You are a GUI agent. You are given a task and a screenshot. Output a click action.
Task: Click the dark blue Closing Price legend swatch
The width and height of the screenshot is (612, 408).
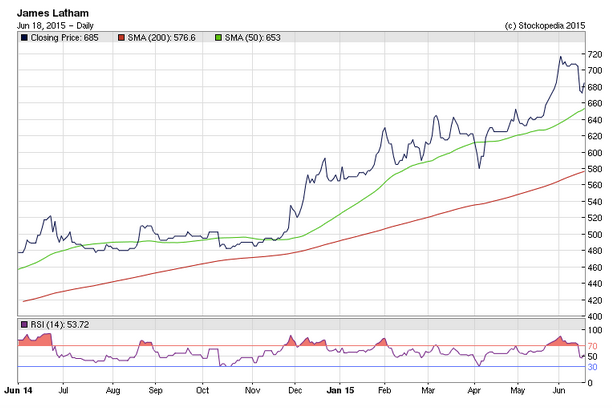[x=24, y=38]
